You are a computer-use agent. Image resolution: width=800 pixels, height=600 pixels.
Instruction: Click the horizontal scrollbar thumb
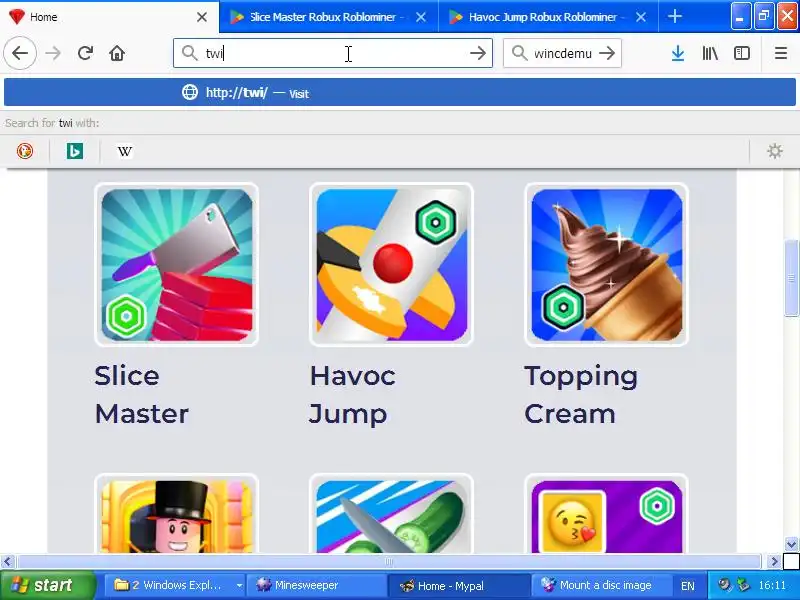click(x=389, y=562)
